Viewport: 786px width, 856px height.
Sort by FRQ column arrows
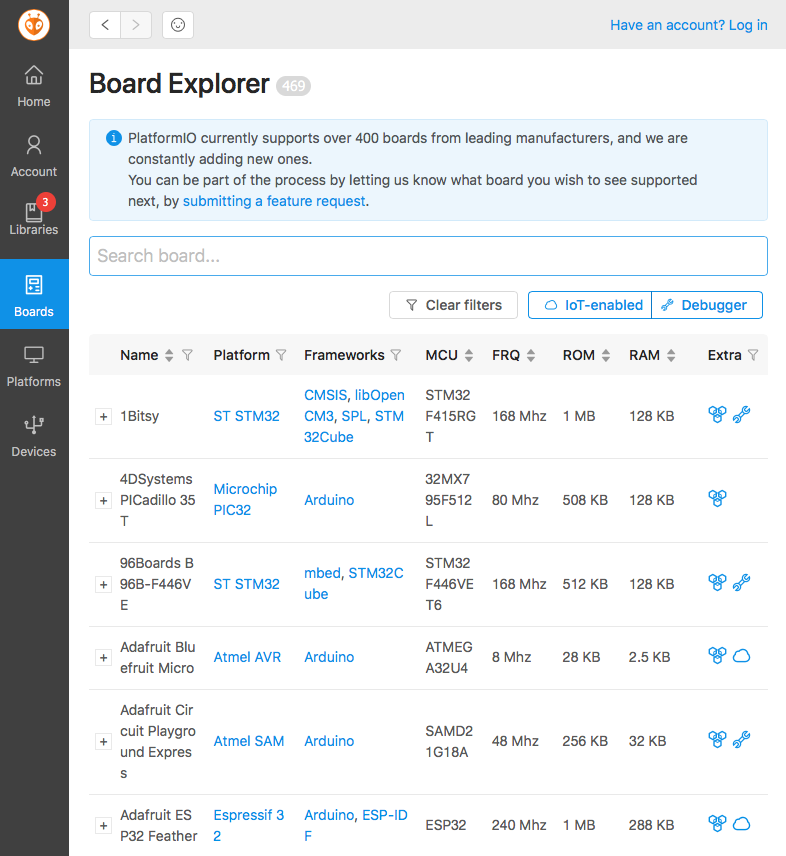click(531, 355)
